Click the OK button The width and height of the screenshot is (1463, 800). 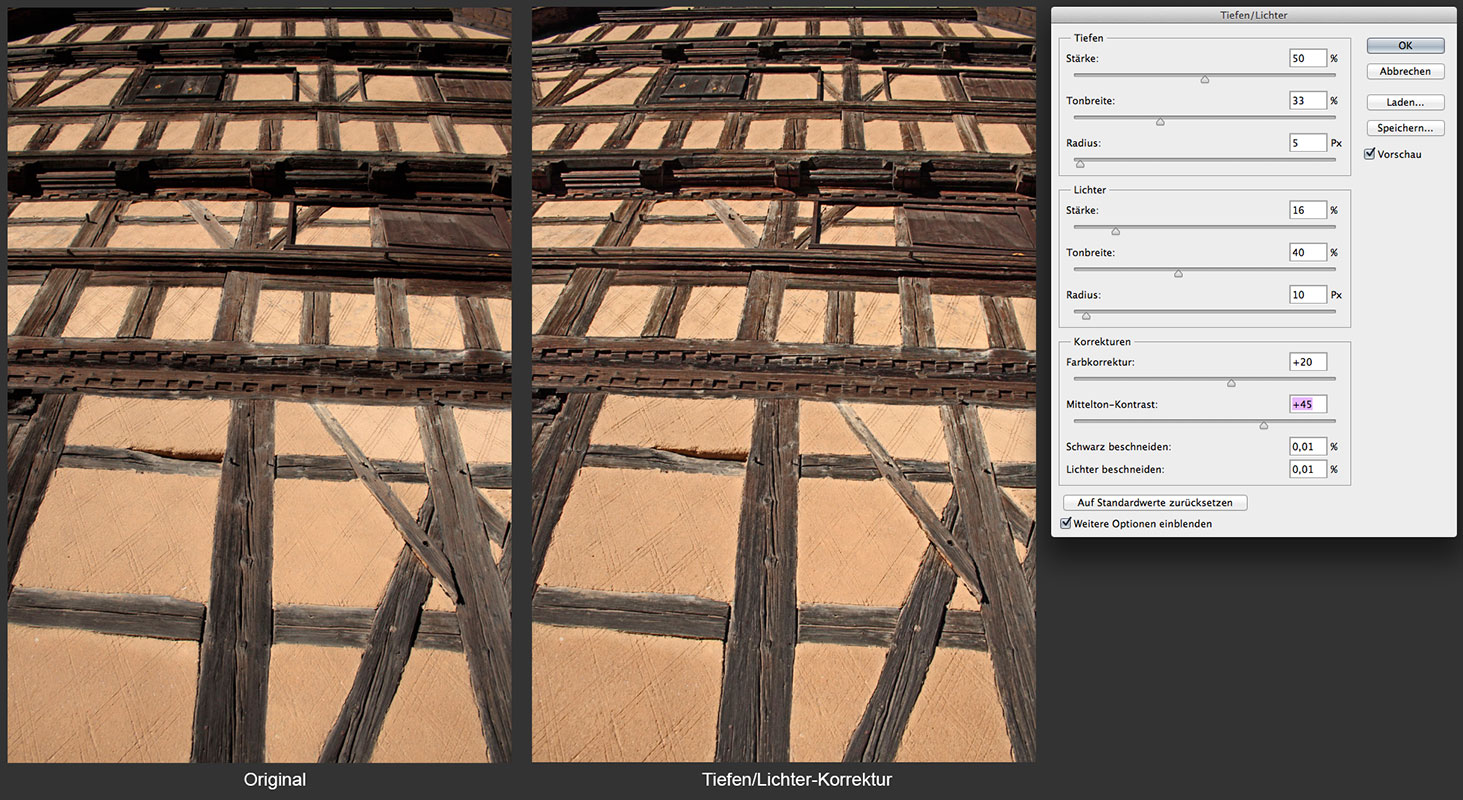pos(1405,46)
